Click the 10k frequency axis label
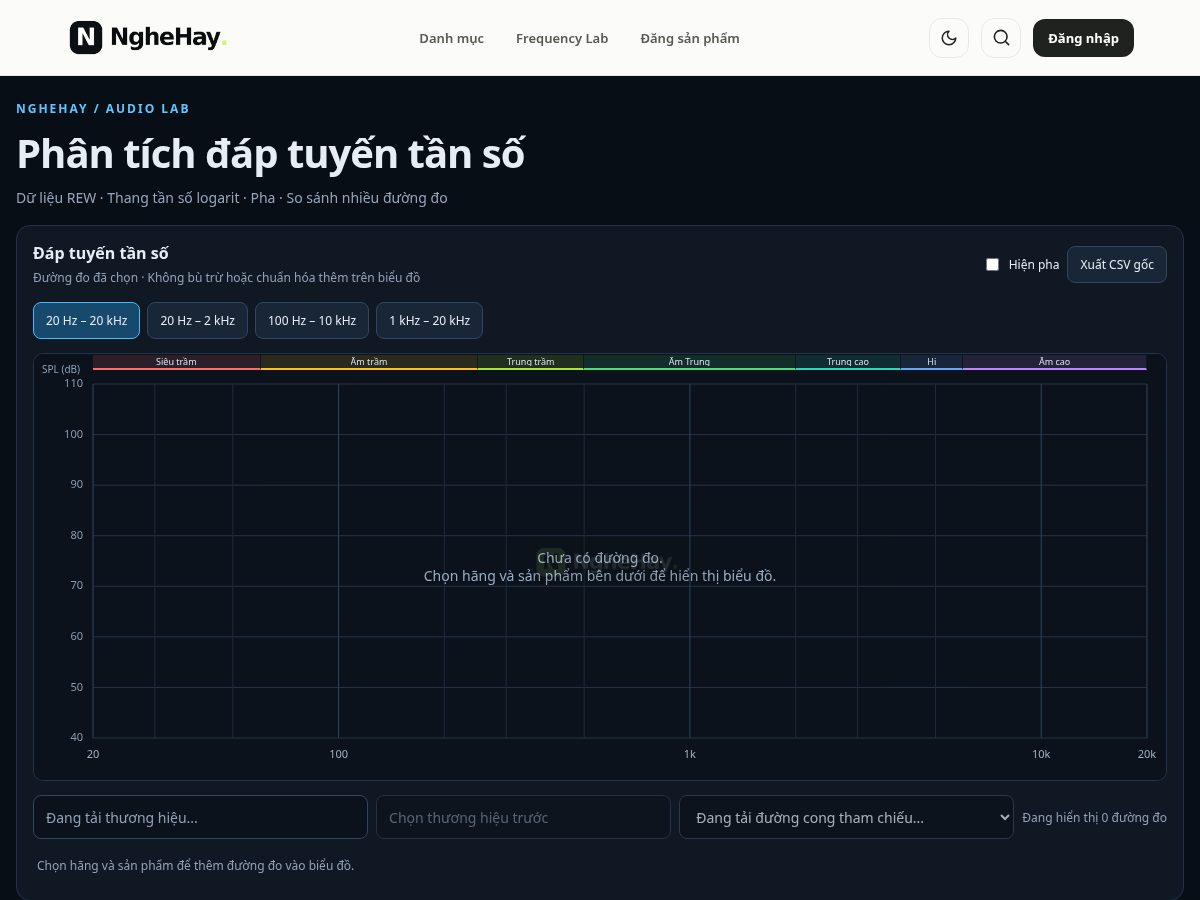 1041,754
